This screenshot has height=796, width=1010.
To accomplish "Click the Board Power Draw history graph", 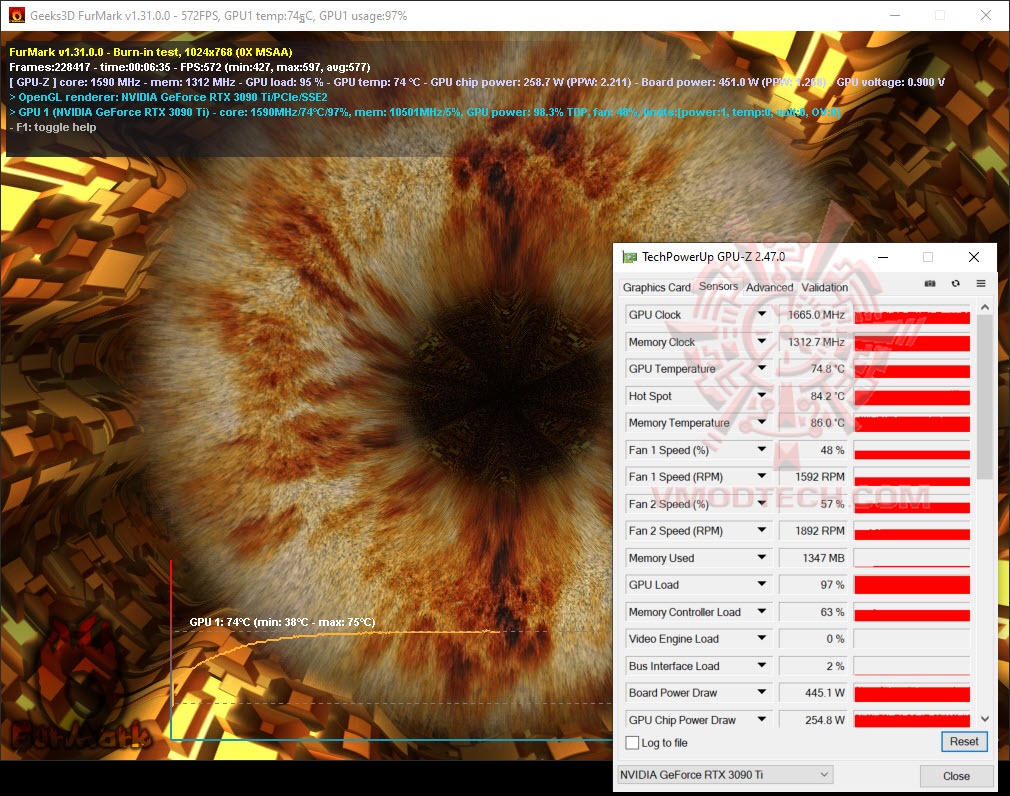I will [x=911, y=693].
